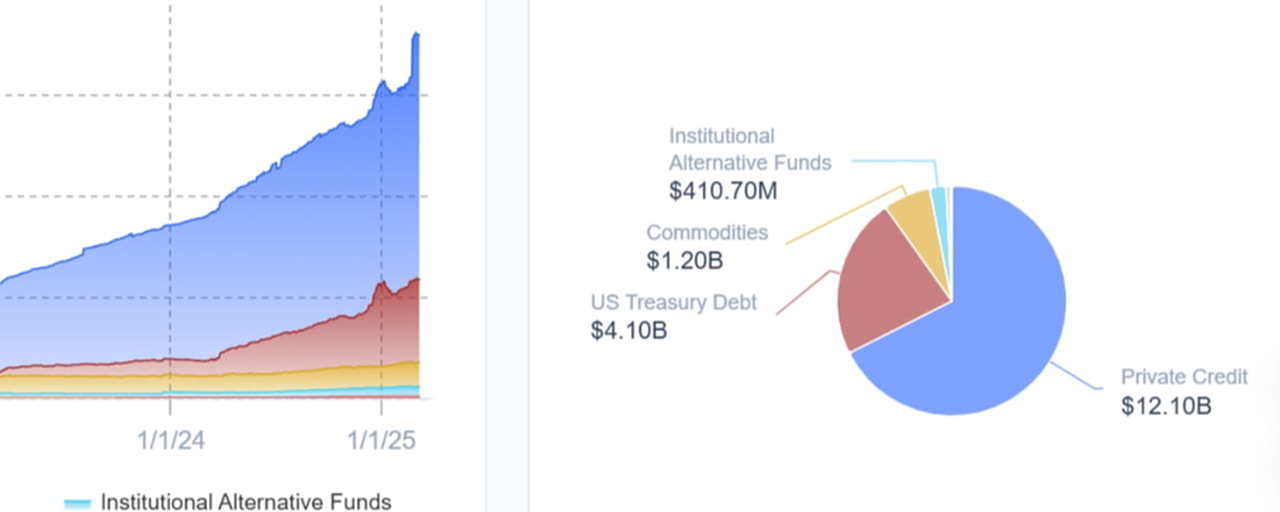This screenshot has height=512, width=1280.
Task: Click the Private Credit pie label
Action: 1184,377
